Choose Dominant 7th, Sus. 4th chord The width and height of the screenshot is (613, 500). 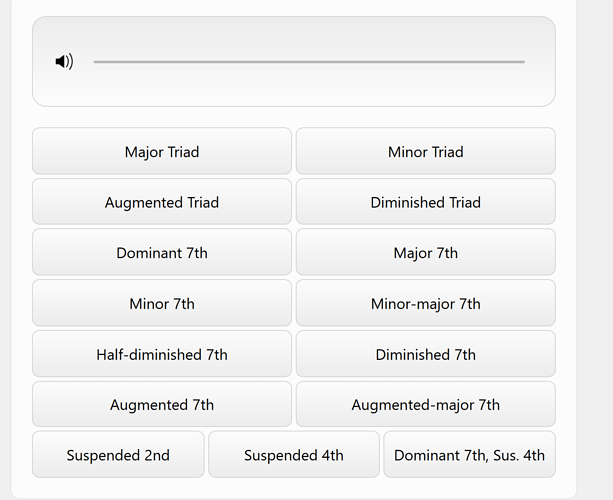coord(469,455)
